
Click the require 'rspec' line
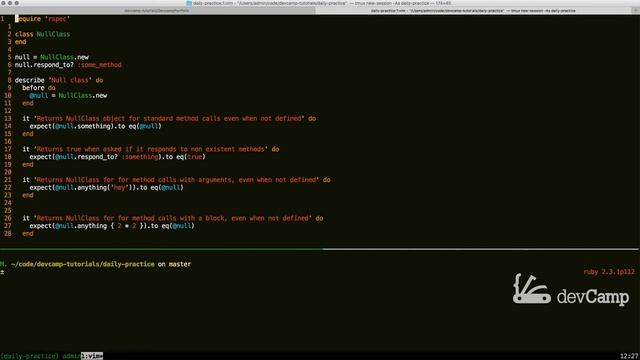tap(42, 19)
